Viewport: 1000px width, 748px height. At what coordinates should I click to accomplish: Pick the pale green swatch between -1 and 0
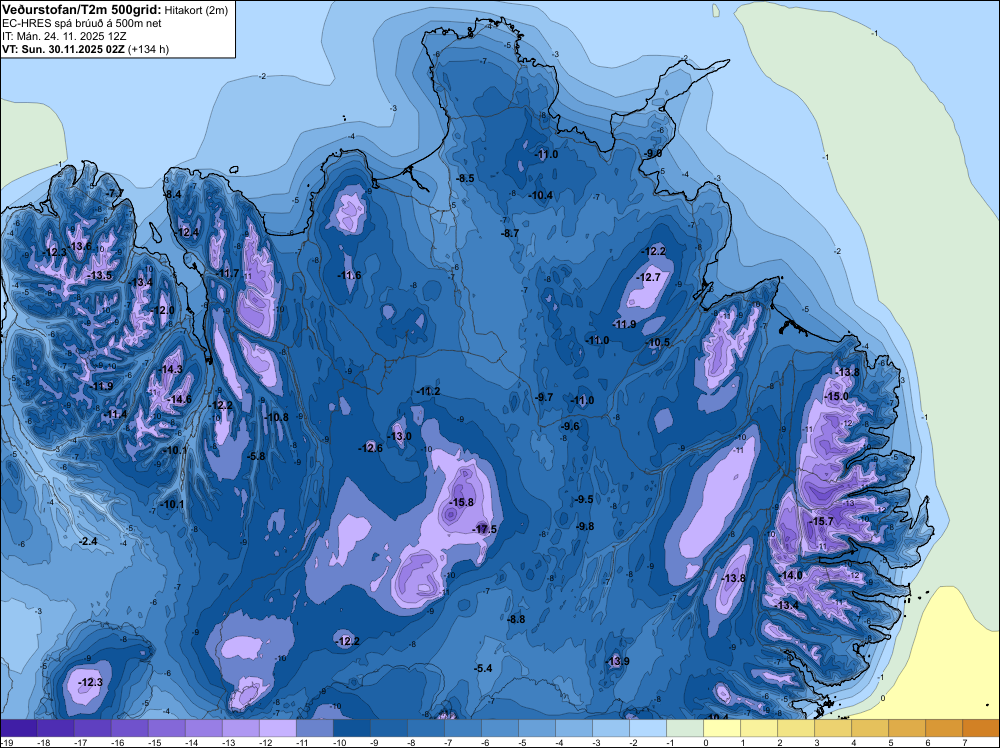685,729
